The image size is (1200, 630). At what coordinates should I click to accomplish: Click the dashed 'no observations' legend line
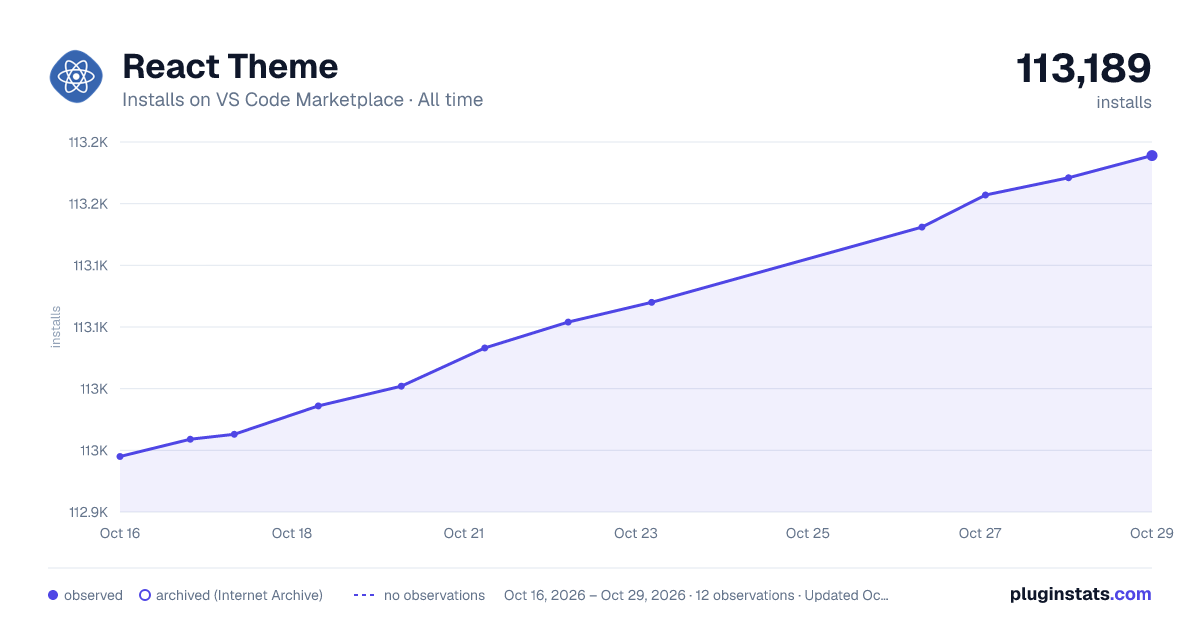(x=364, y=595)
